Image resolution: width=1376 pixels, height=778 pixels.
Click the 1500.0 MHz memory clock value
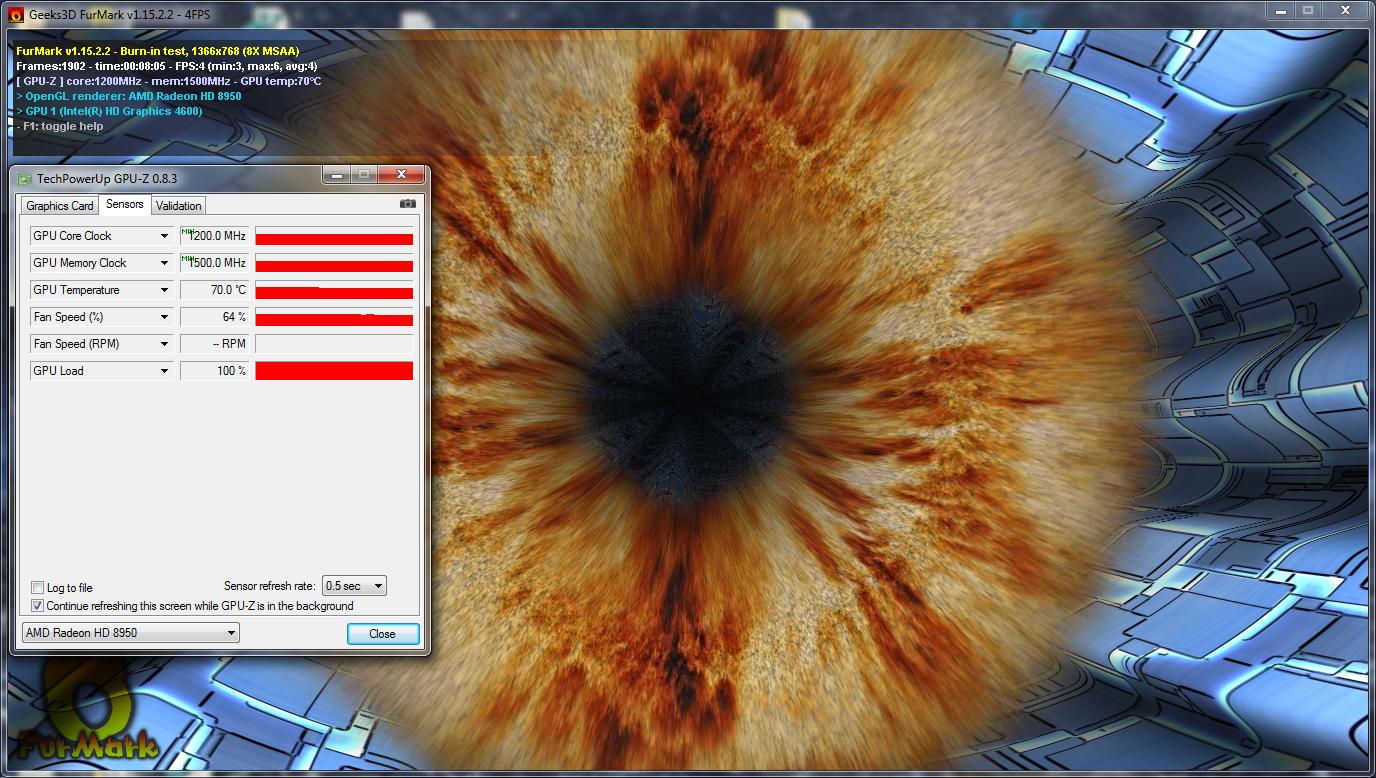[x=214, y=263]
